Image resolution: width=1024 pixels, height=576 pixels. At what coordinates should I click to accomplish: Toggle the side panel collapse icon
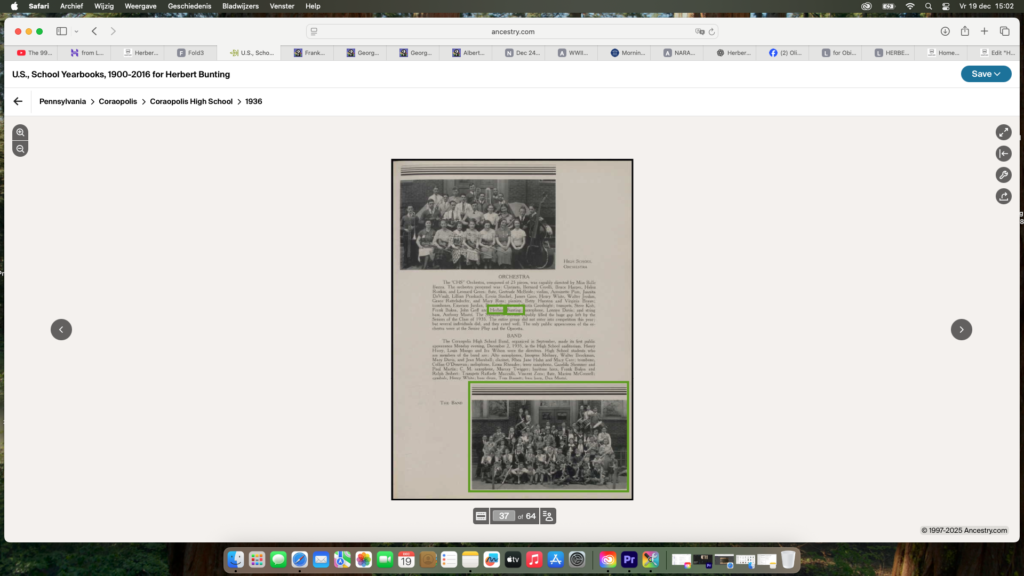(1003, 154)
